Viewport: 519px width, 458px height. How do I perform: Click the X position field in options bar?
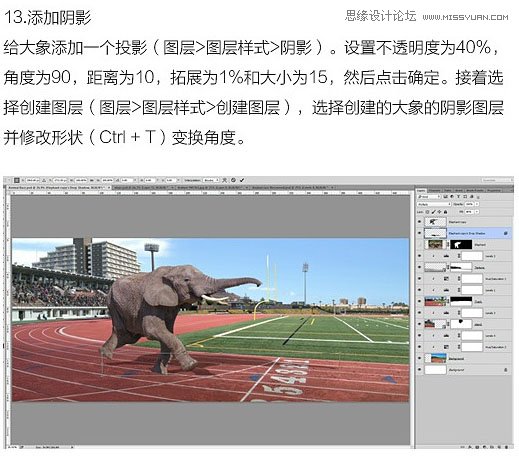pos(33,180)
